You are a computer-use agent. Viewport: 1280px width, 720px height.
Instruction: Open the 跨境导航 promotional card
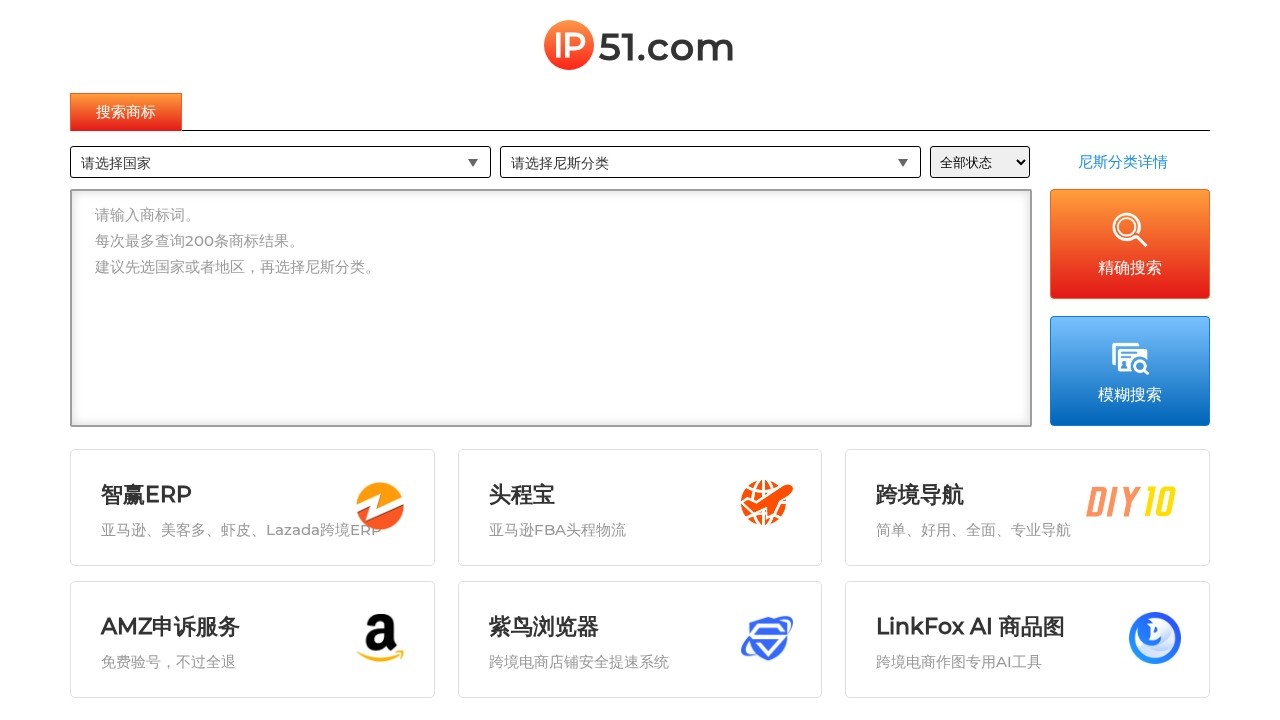(x=1027, y=506)
